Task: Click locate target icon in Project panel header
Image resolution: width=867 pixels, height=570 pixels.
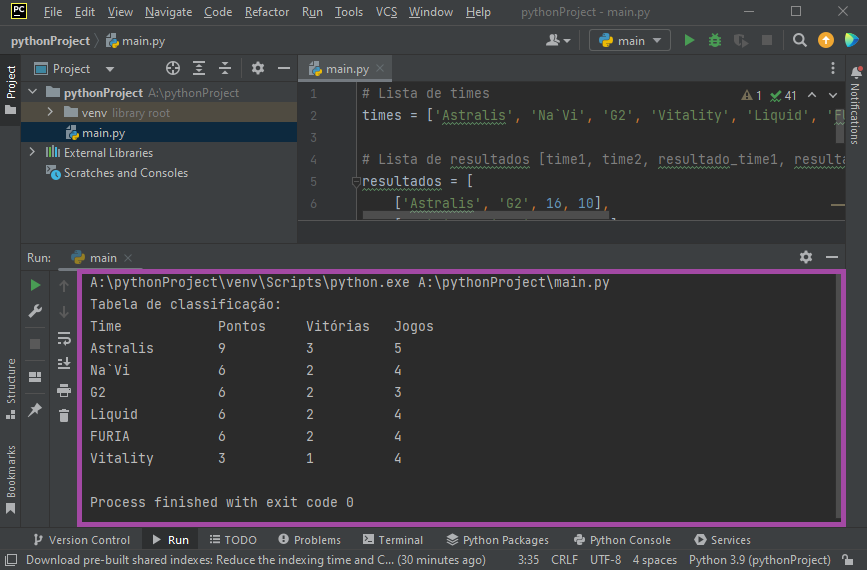Action: pyautogui.click(x=173, y=69)
